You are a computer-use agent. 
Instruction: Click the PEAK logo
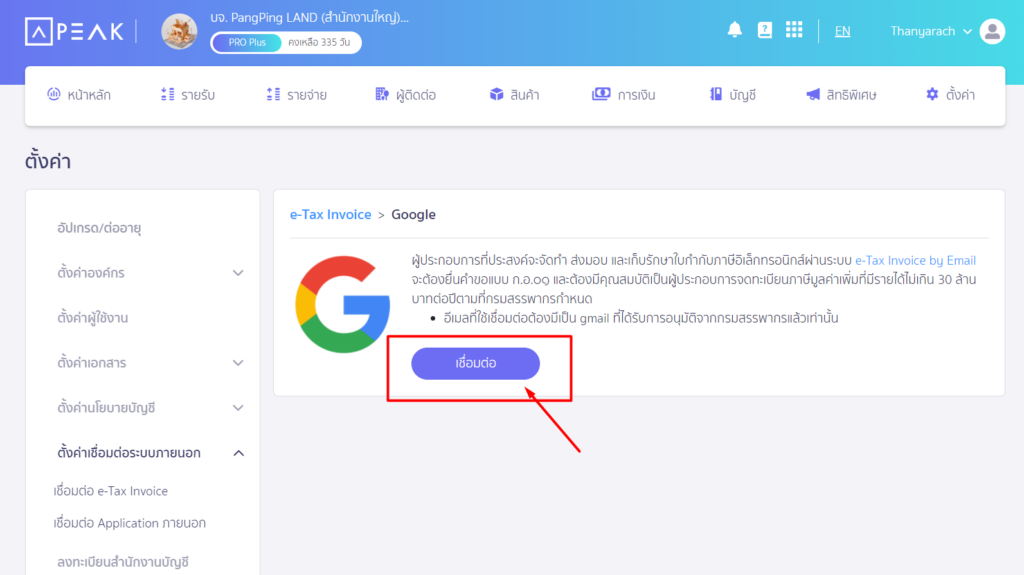coord(74,31)
